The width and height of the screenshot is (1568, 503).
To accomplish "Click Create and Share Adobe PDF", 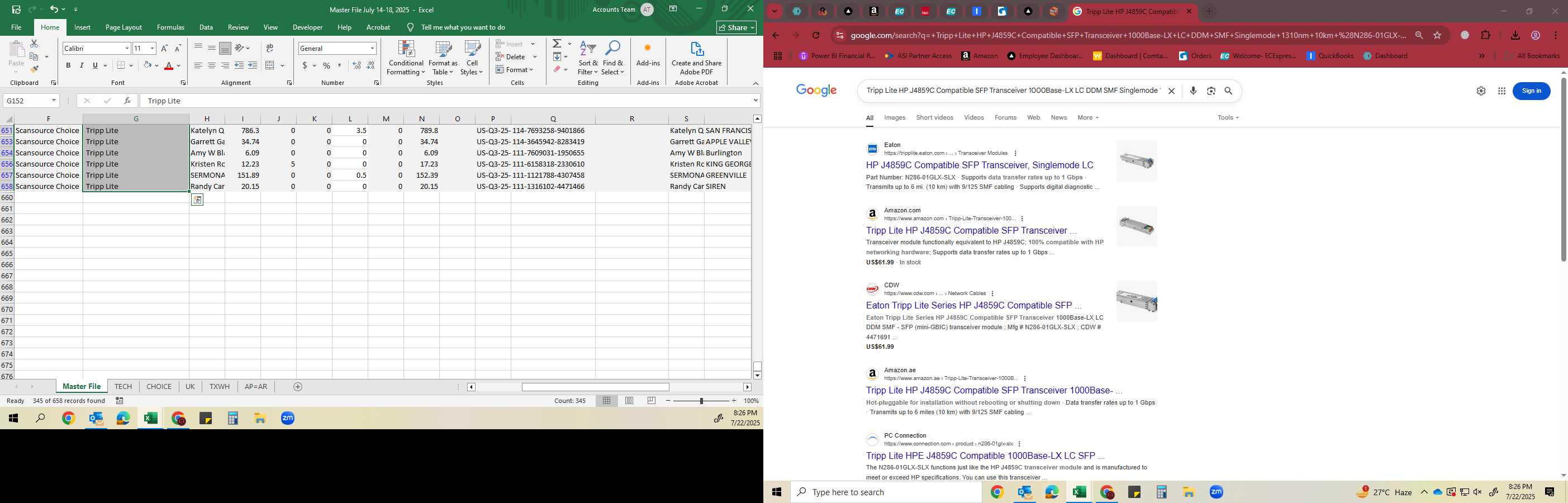I will coord(696,59).
